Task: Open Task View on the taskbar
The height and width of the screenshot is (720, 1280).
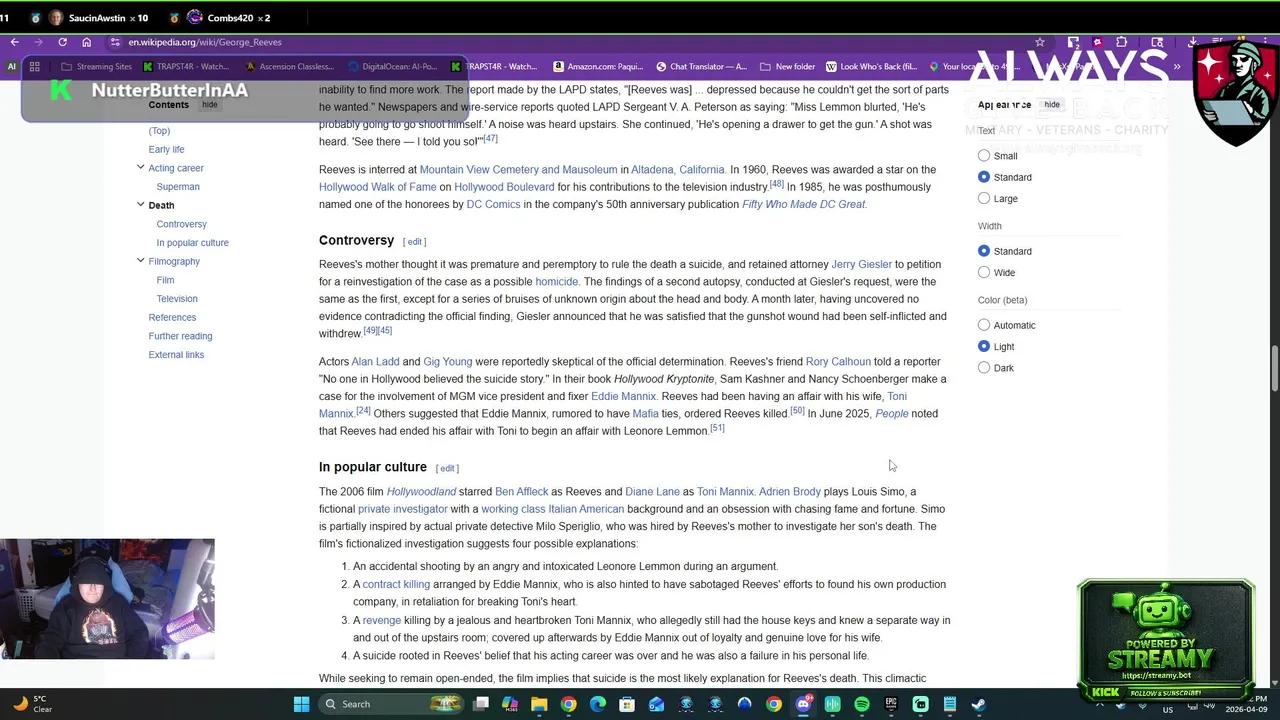Action: [x=481, y=704]
